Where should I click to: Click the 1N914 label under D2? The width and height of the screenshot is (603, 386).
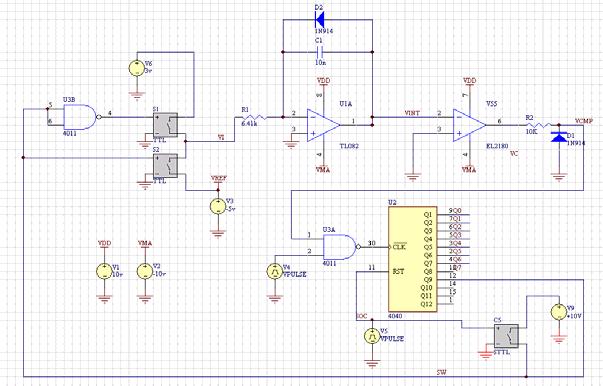(x=324, y=31)
